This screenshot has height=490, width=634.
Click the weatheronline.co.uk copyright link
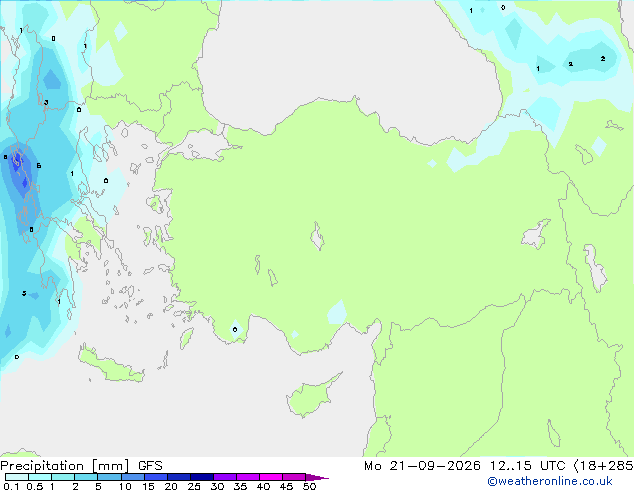549,481
